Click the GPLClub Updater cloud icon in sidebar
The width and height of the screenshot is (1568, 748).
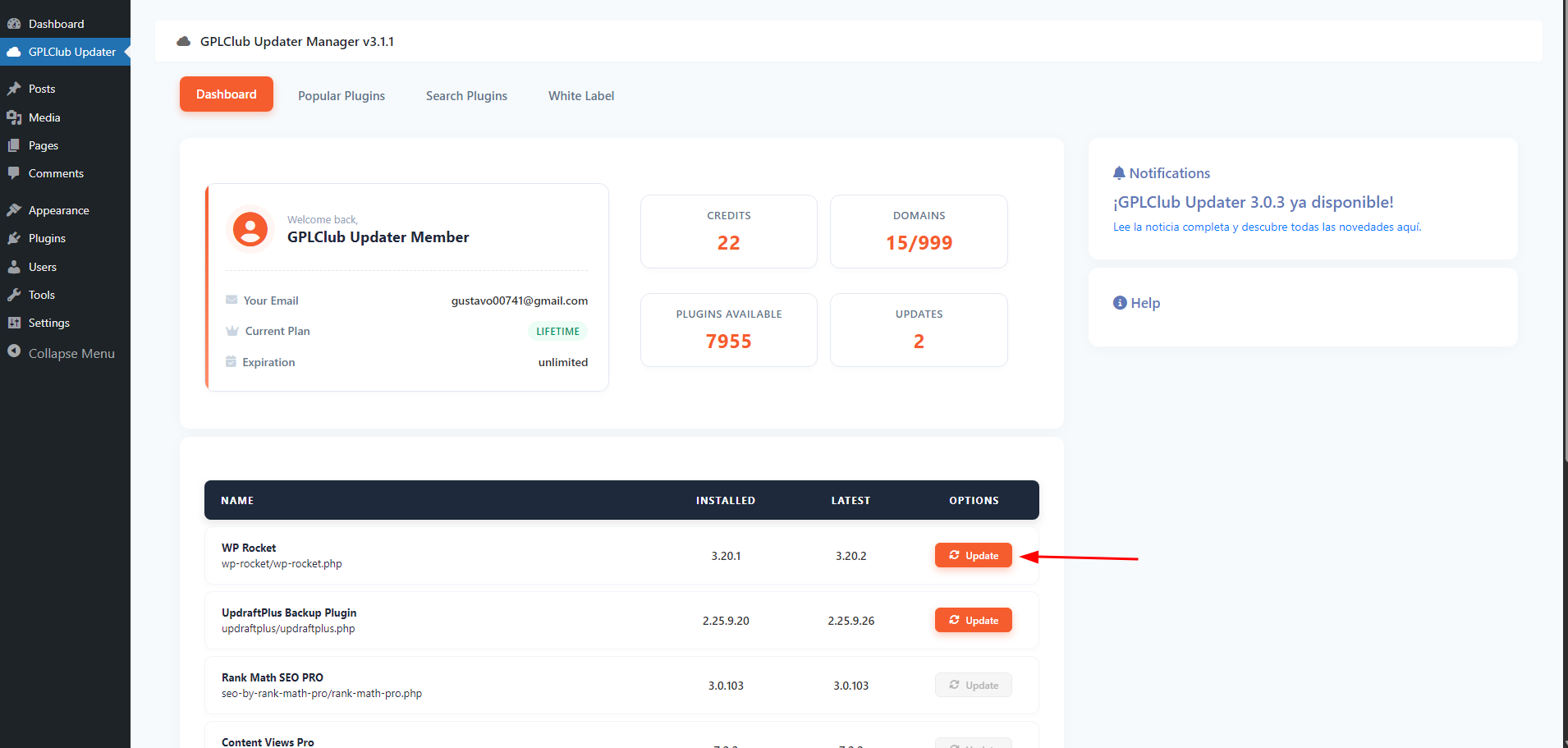pyautogui.click(x=14, y=52)
